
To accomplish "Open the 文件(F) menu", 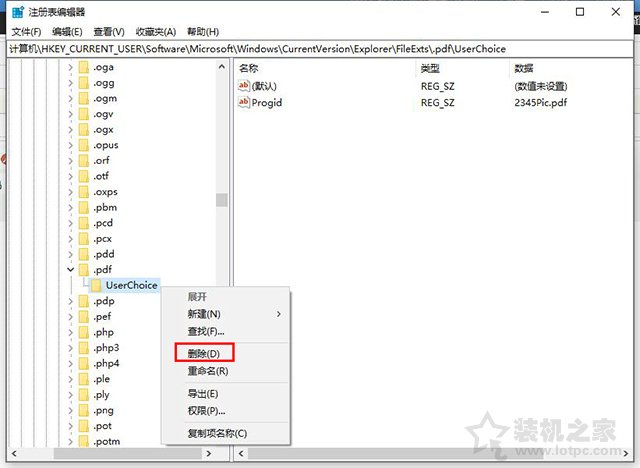I will point(26,32).
